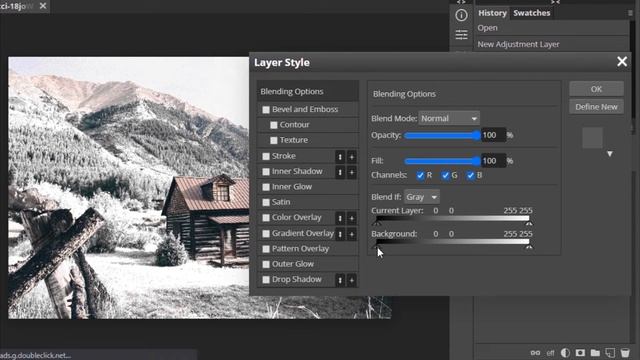Click the Fill slider
This screenshot has height=360, width=640.
[x=442, y=161]
